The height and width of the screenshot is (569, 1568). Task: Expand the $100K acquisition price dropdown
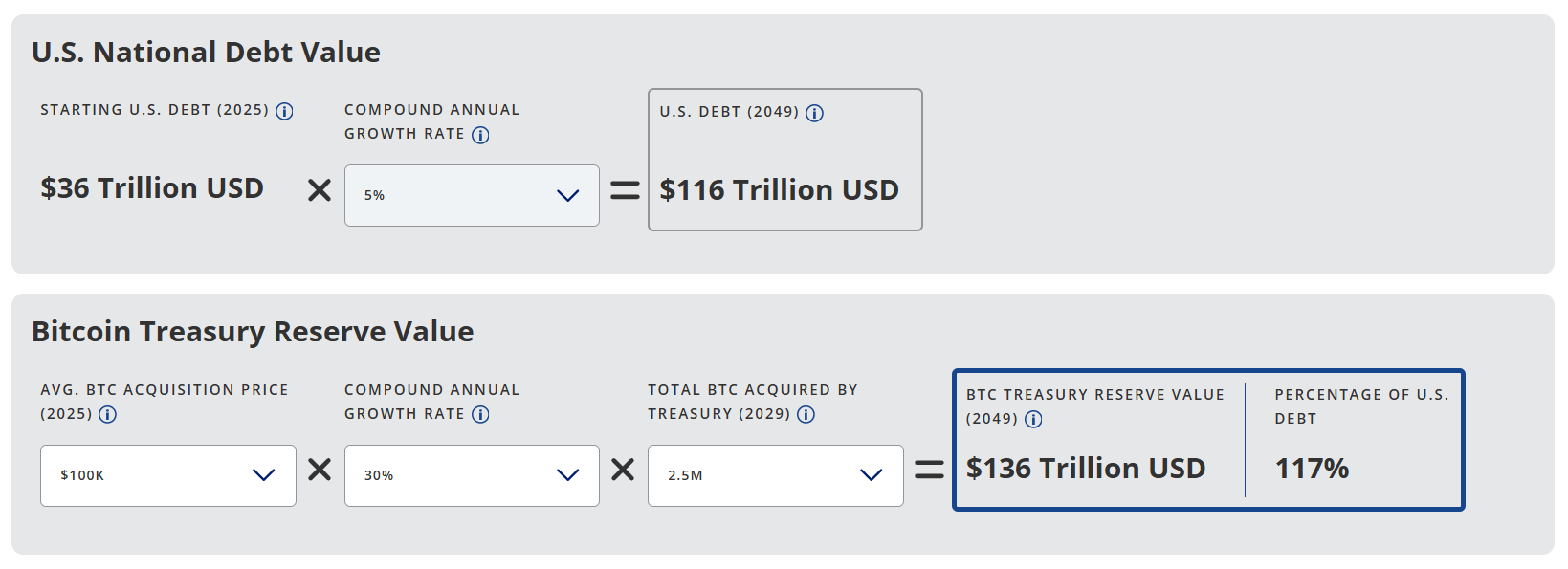click(x=168, y=475)
